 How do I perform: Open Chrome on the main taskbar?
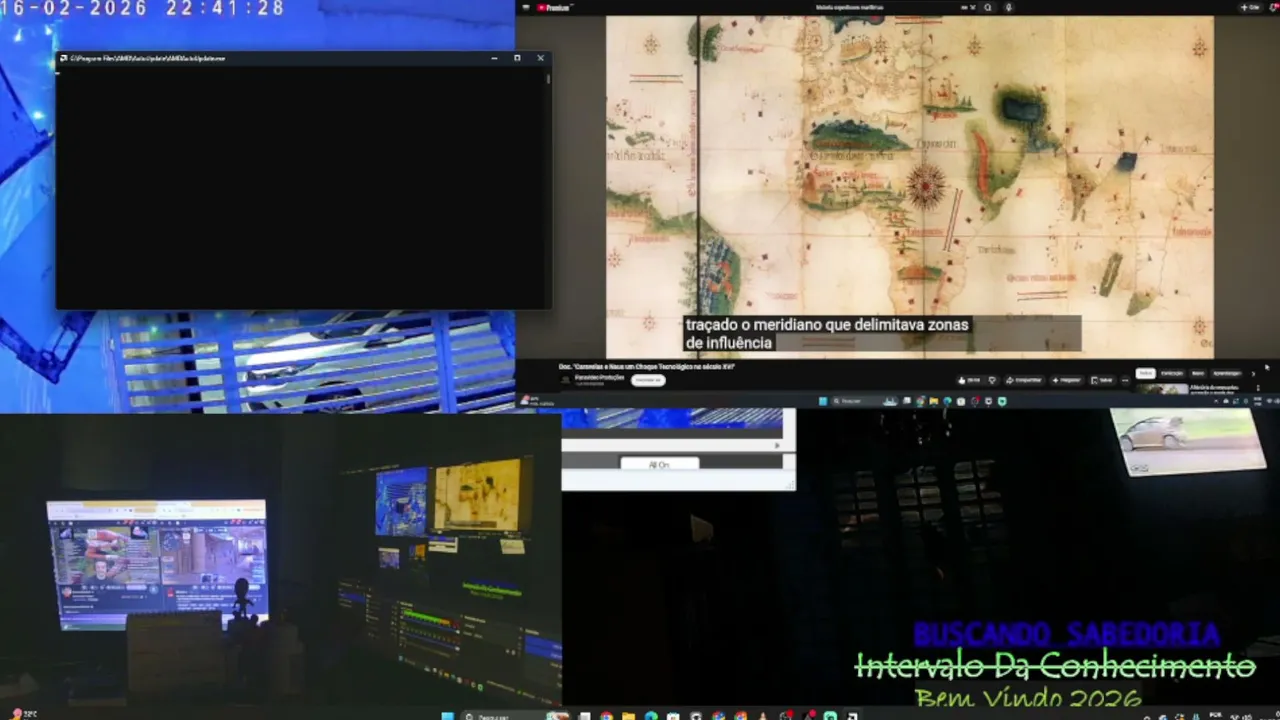point(606,715)
